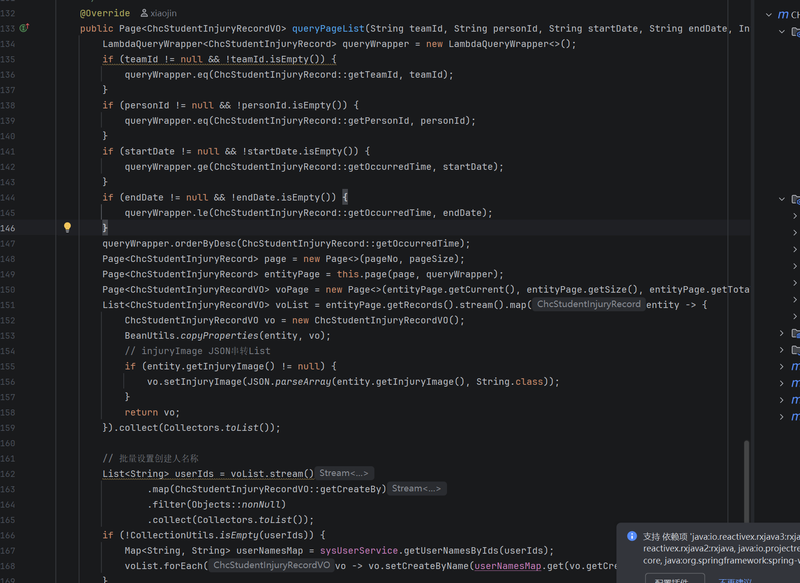The height and width of the screenshot is (583, 800).
Task: Click the override gutter icon on line 133
Action: pos(24,28)
